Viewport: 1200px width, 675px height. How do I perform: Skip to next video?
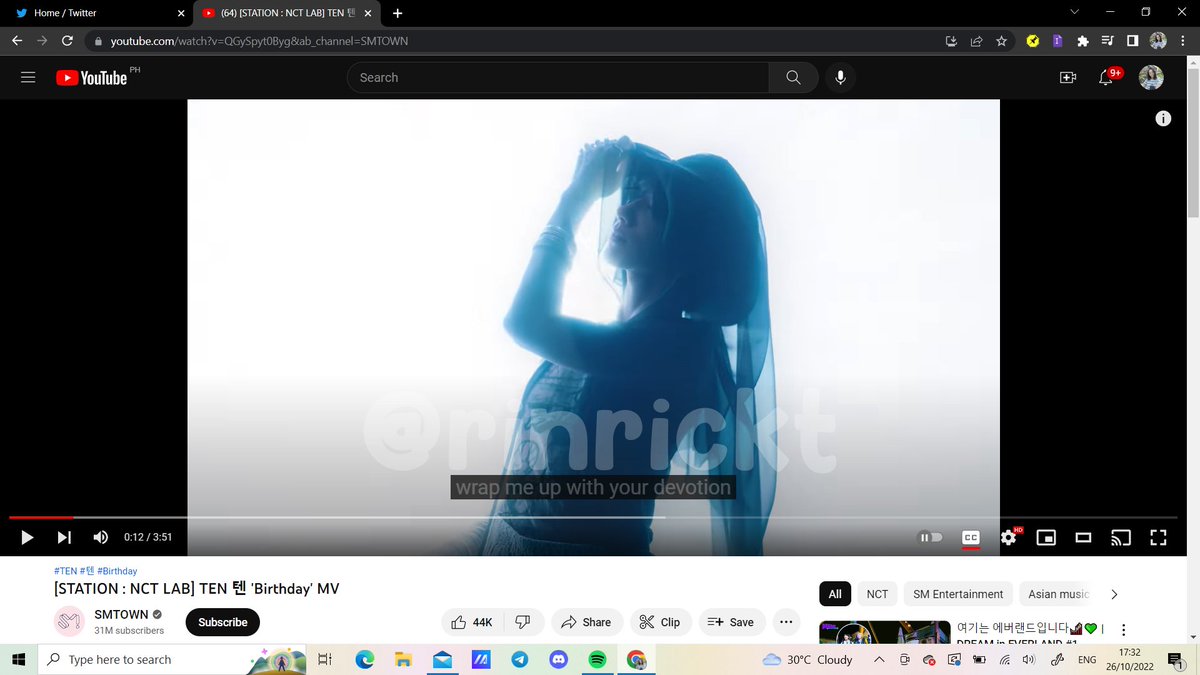[x=64, y=537]
